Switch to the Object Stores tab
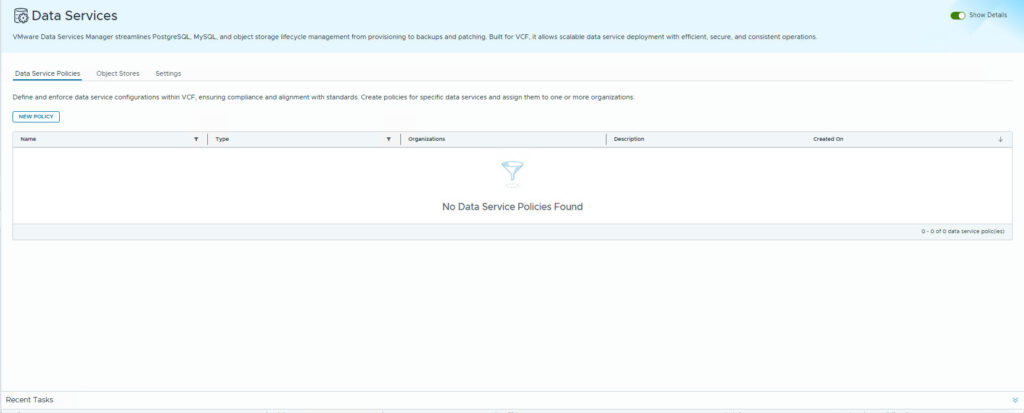Viewport: 1024px width, 413px height. (x=118, y=74)
